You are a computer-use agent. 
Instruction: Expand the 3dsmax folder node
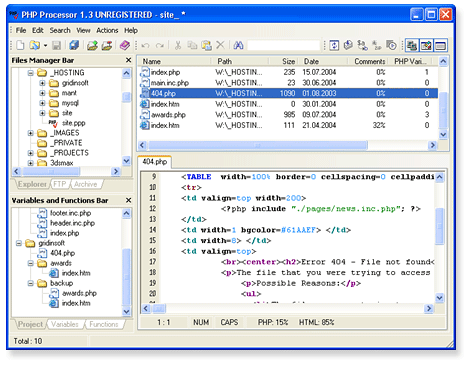31,163
